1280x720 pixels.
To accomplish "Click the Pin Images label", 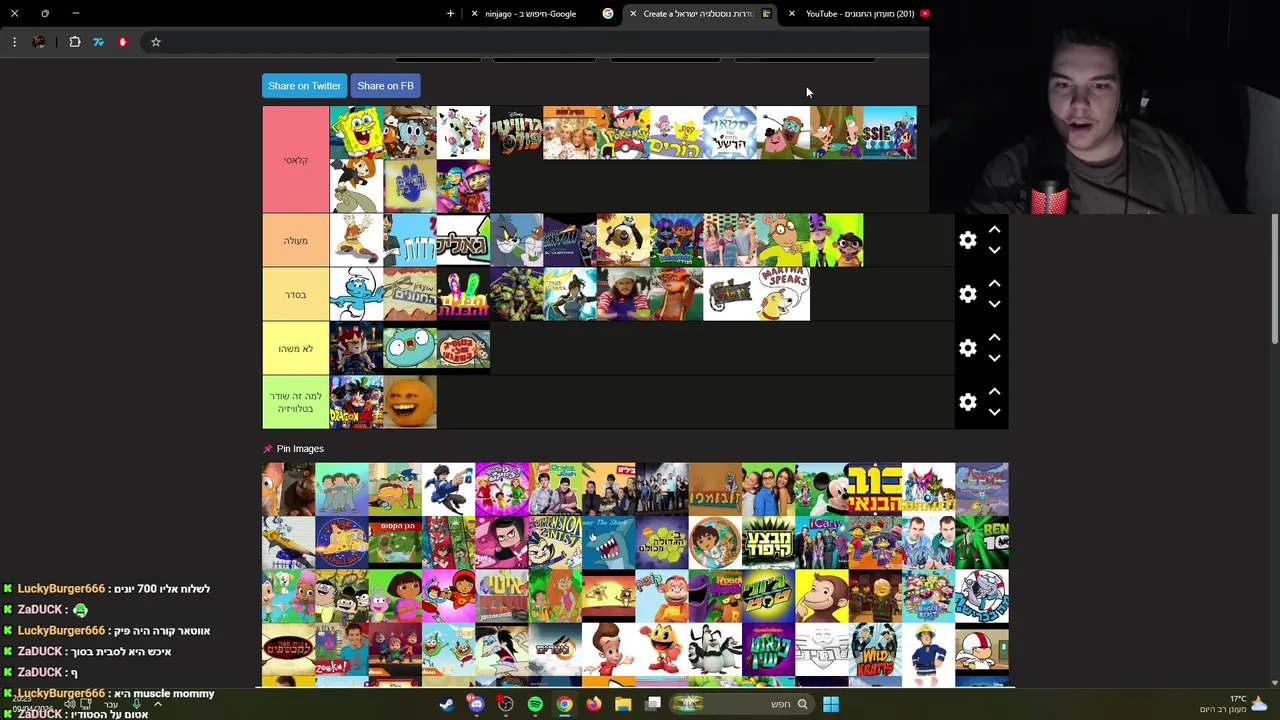I will (300, 449).
